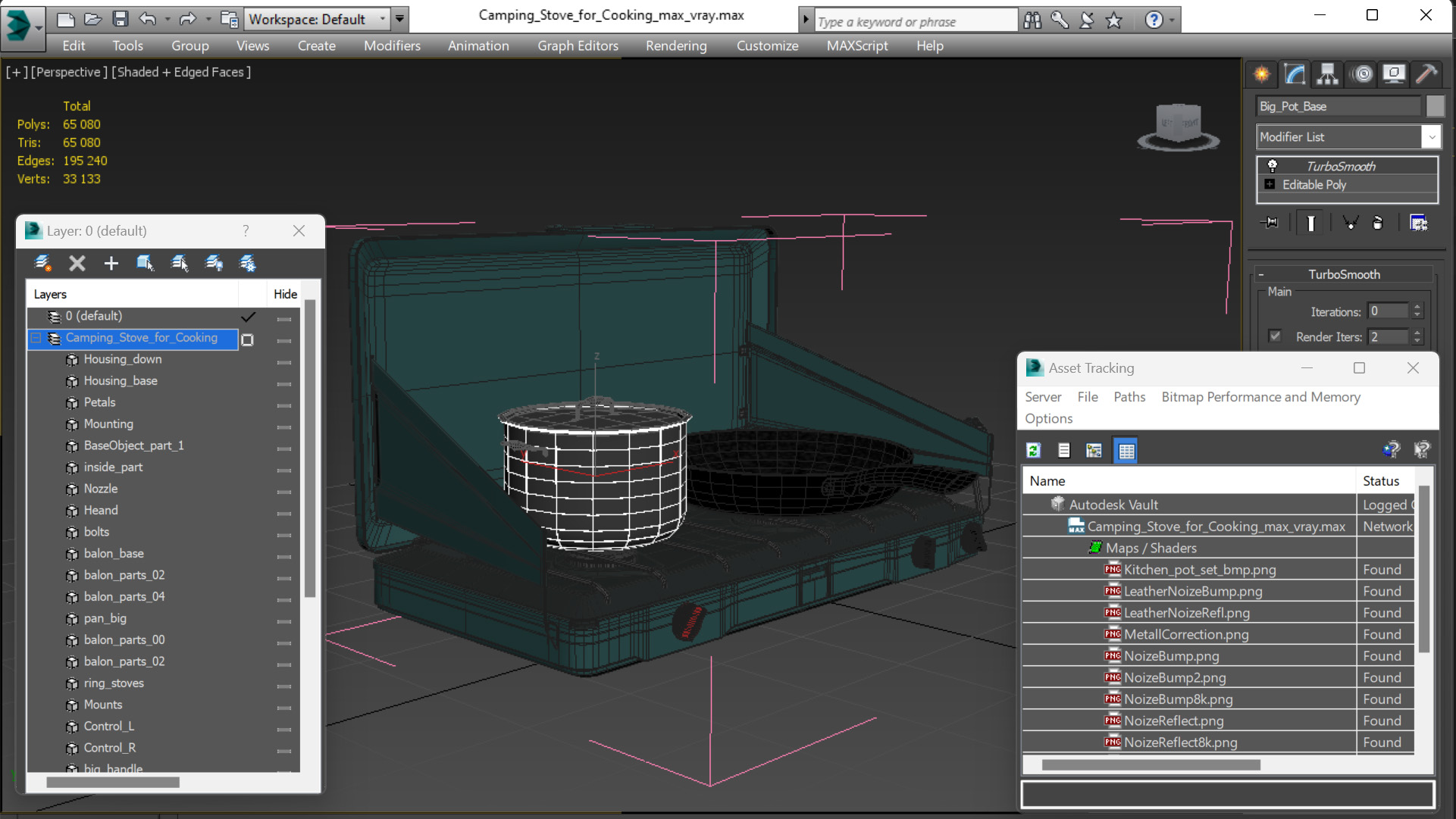Image resolution: width=1456 pixels, height=819 pixels.
Task: Collapse the Camping_Stove_for_Cooking layer tree
Action: point(36,338)
